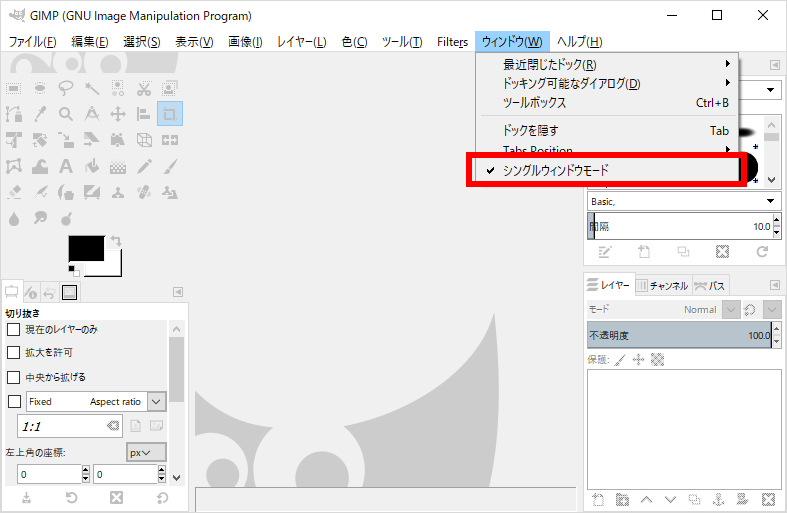Select the Scissors Select tool
787x513 pixels.
point(144,89)
